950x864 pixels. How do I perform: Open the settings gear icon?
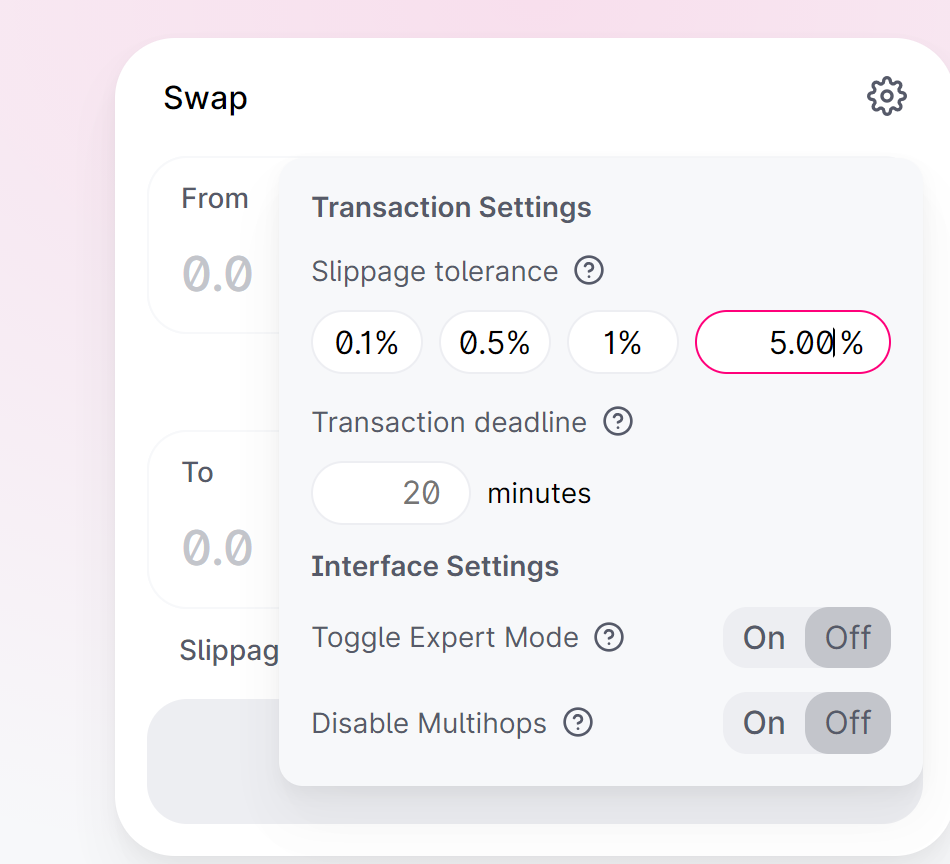(x=886, y=96)
